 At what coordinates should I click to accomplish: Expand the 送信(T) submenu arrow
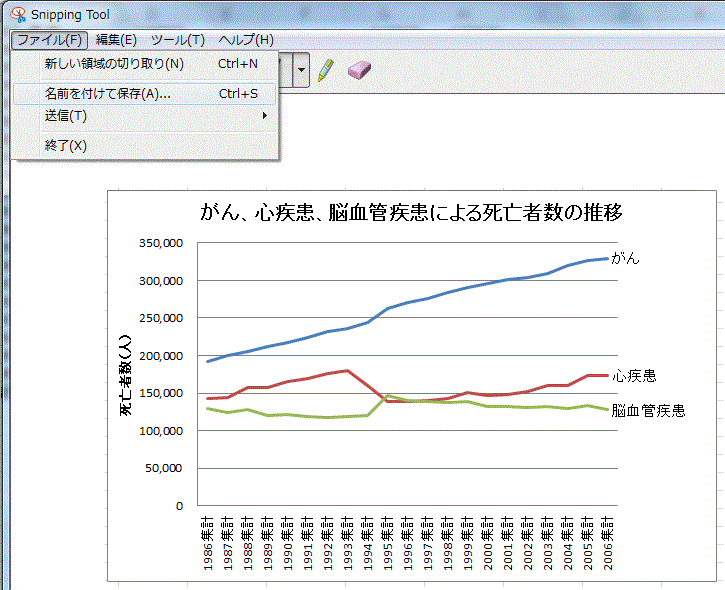265,116
